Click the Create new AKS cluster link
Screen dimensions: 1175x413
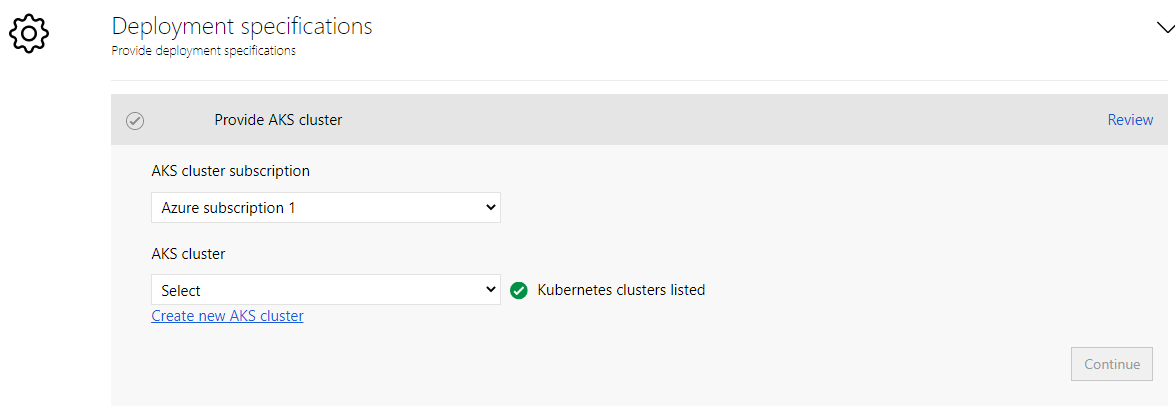(x=227, y=316)
